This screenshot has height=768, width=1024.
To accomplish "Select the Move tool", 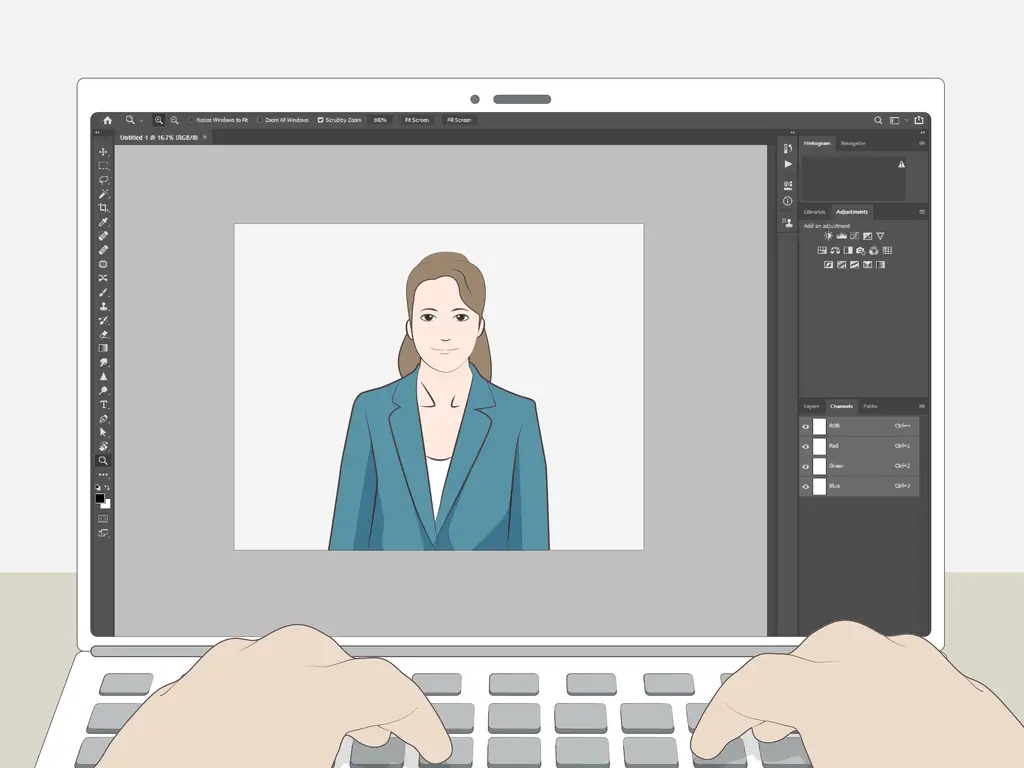I will coord(103,152).
